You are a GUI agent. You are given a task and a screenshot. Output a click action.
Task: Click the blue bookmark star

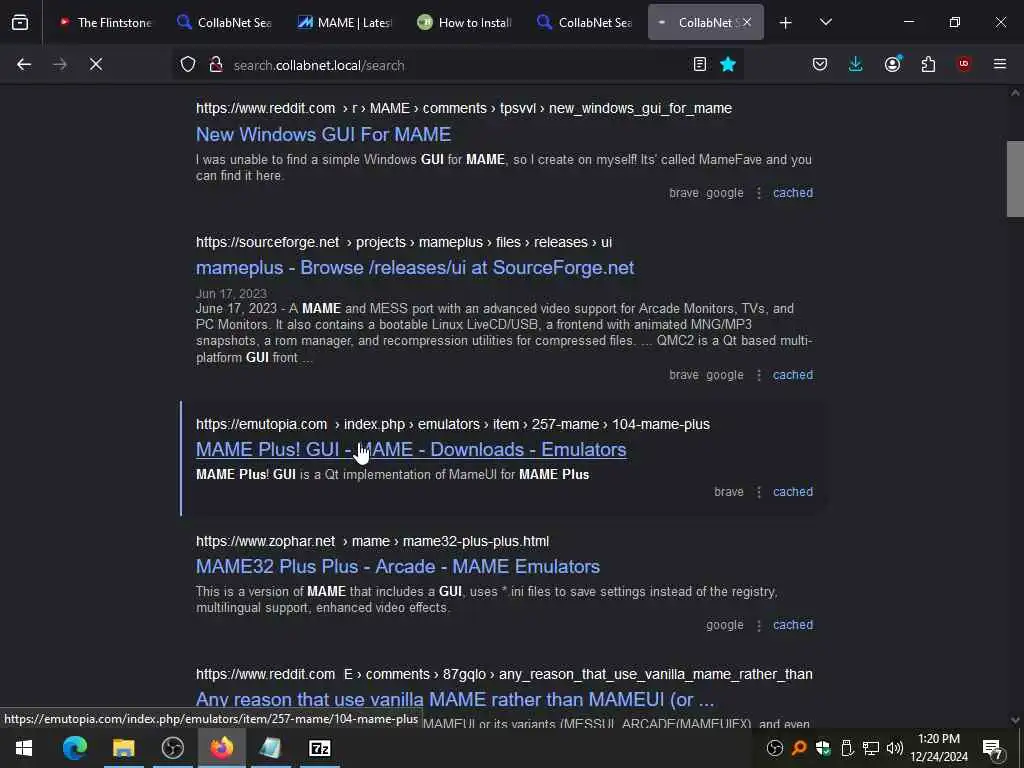[x=728, y=64]
